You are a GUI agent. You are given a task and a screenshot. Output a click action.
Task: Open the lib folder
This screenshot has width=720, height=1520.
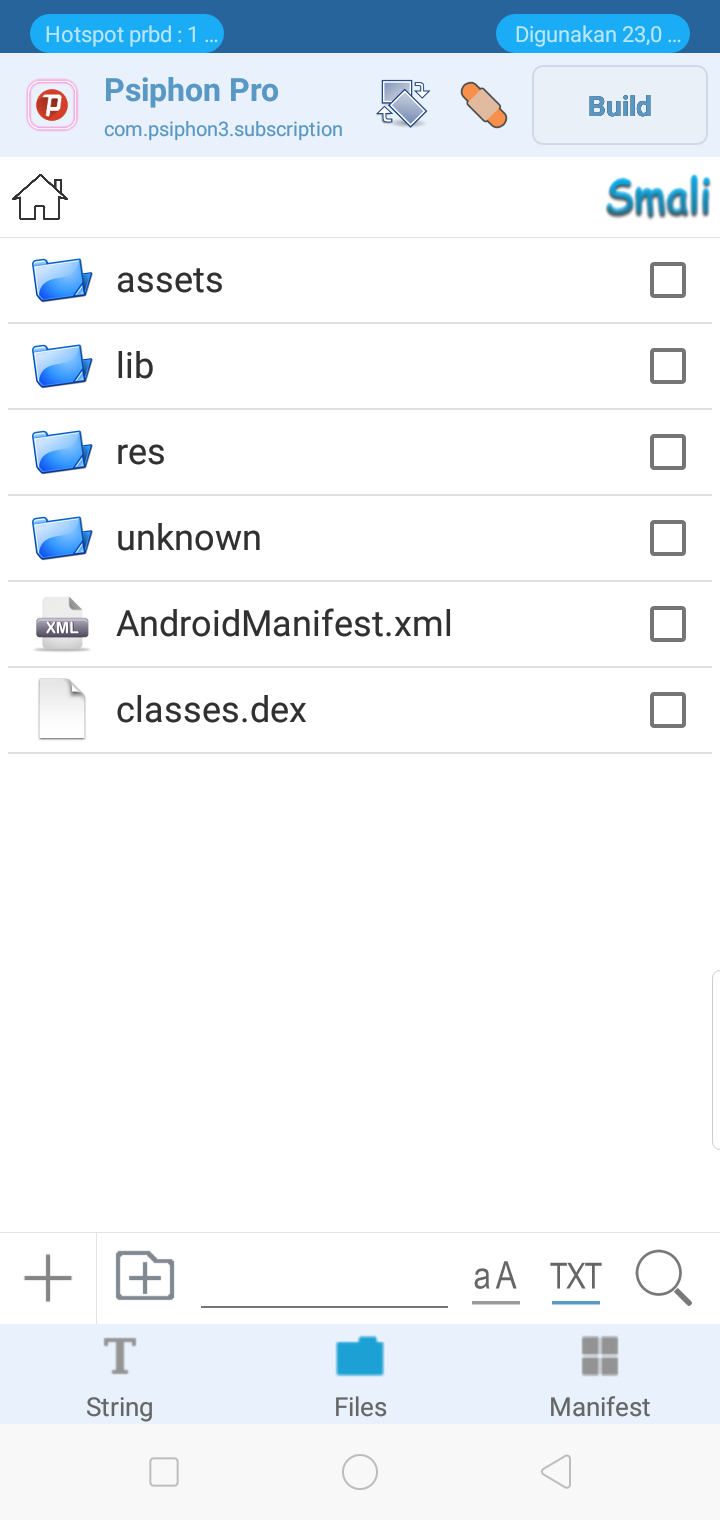pos(135,366)
